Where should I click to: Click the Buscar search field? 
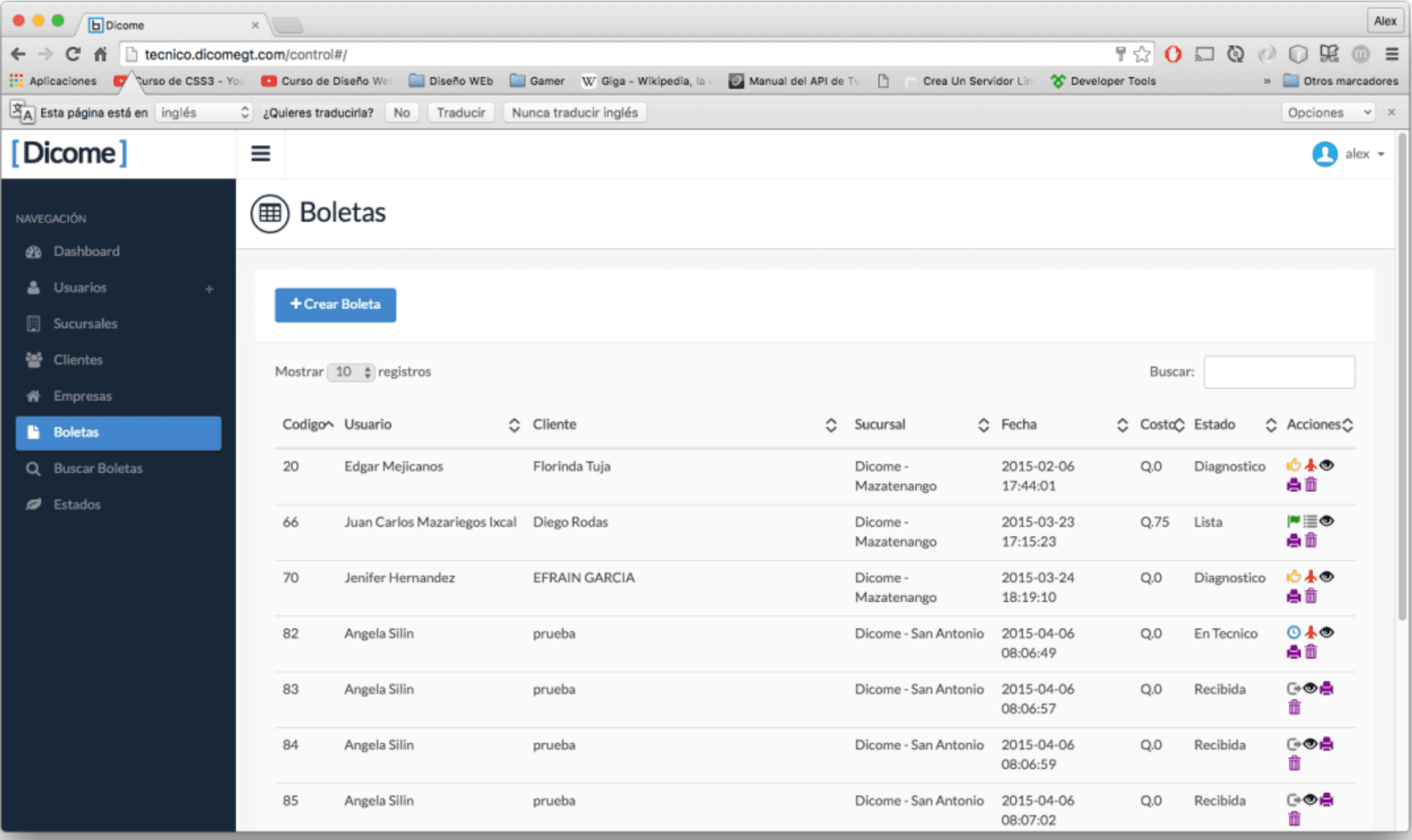[1279, 372]
